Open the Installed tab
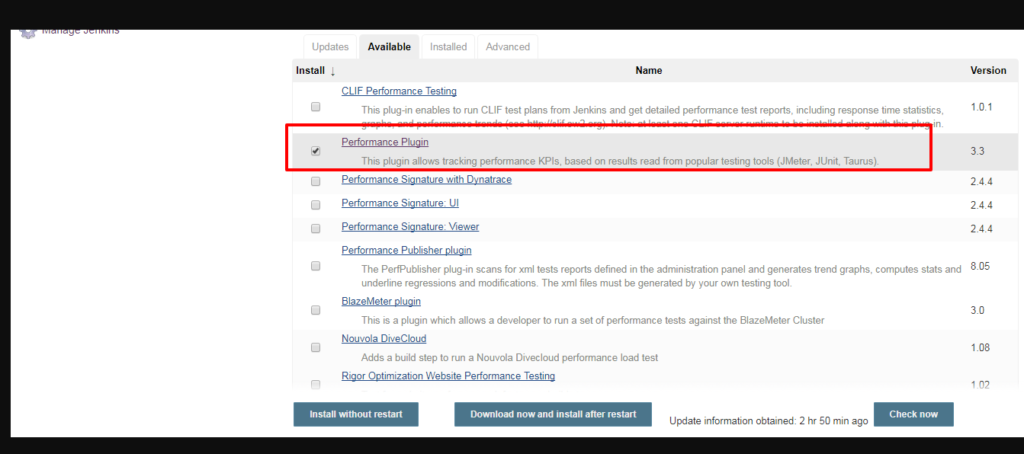The image size is (1024, 454). (448, 47)
